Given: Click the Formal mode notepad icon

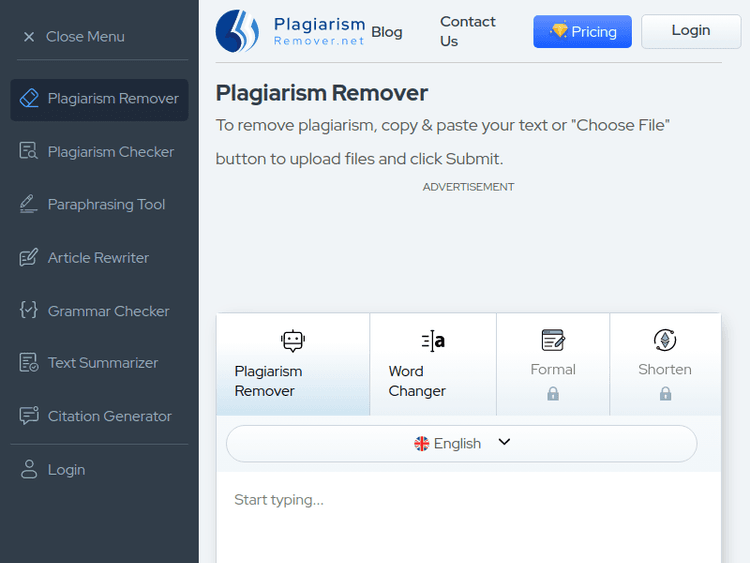Looking at the screenshot, I should tap(553, 340).
